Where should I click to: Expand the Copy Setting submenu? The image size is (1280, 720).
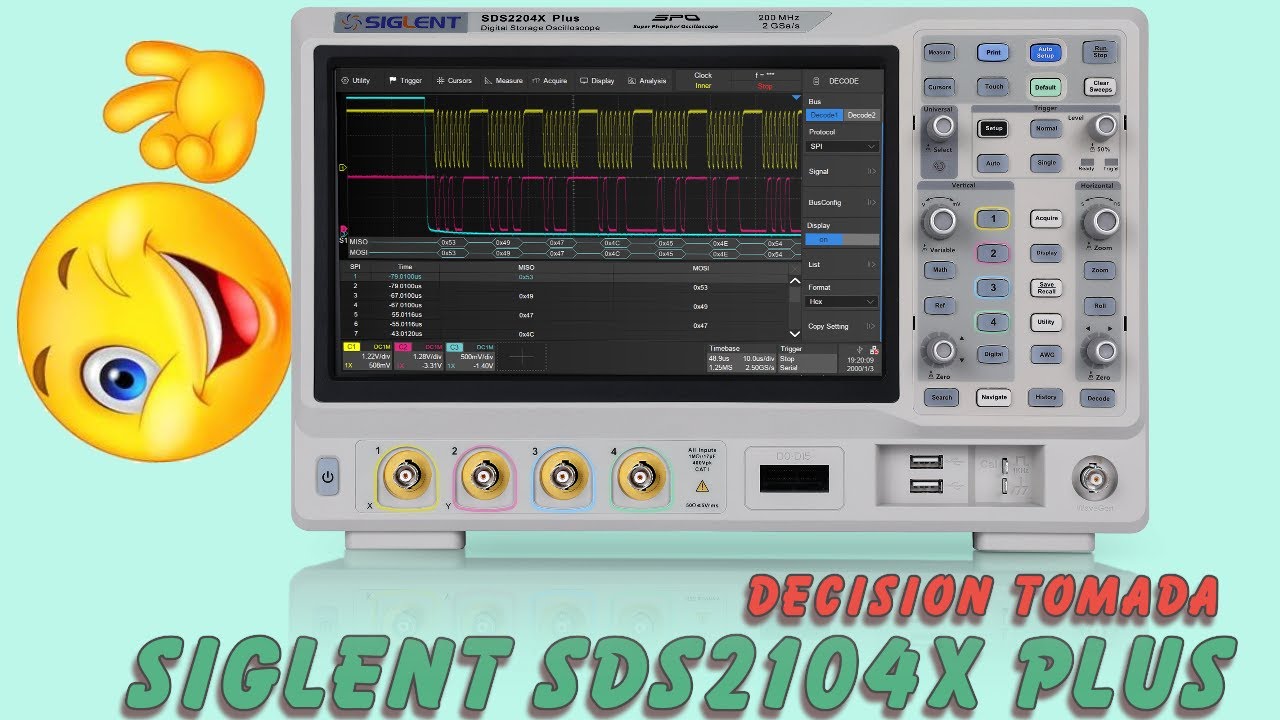[x=842, y=326]
